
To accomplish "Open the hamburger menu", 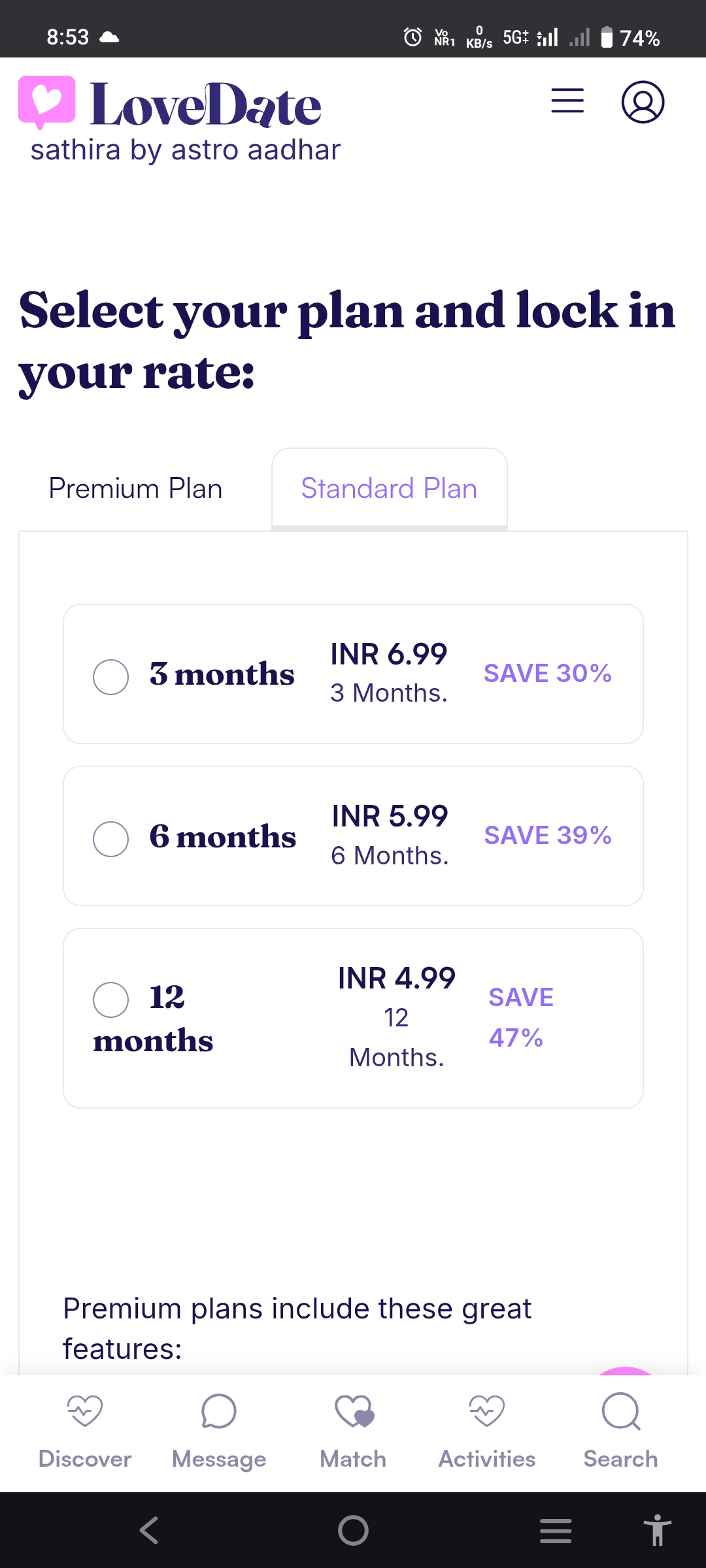I will point(567,101).
